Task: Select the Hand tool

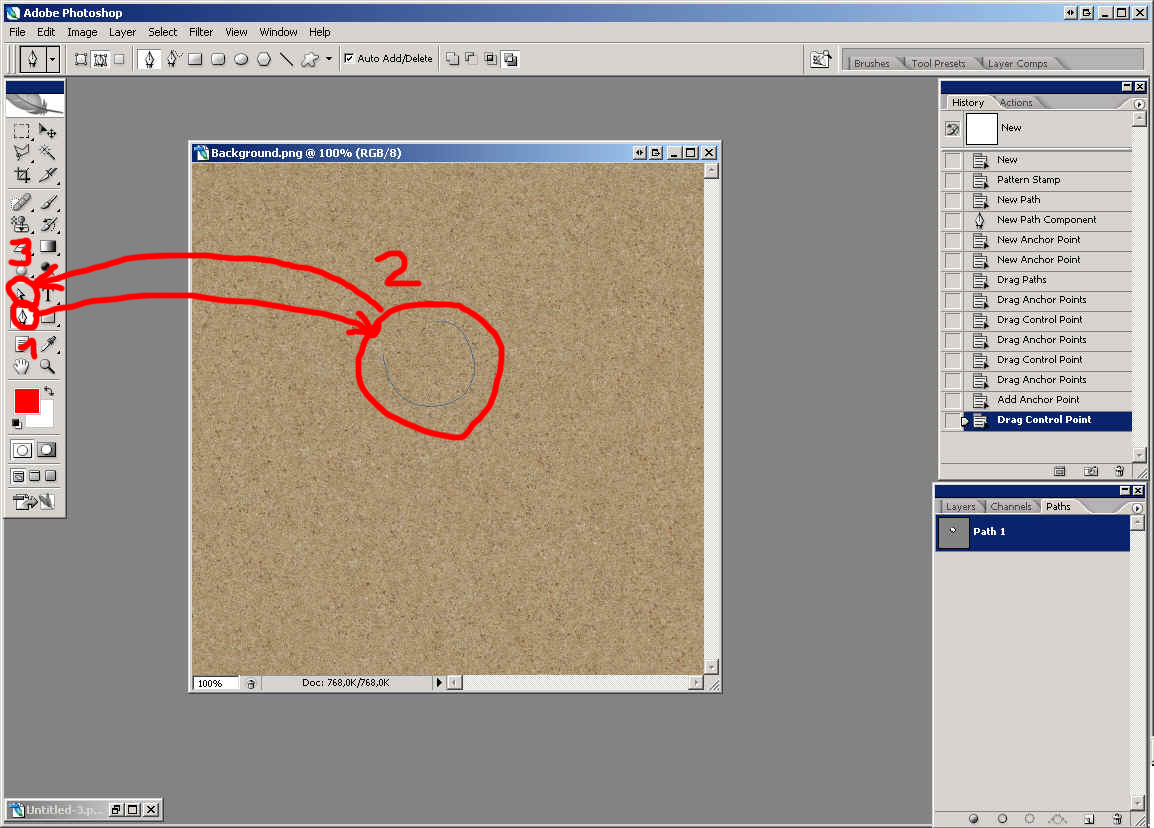Action: (x=22, y=367)
